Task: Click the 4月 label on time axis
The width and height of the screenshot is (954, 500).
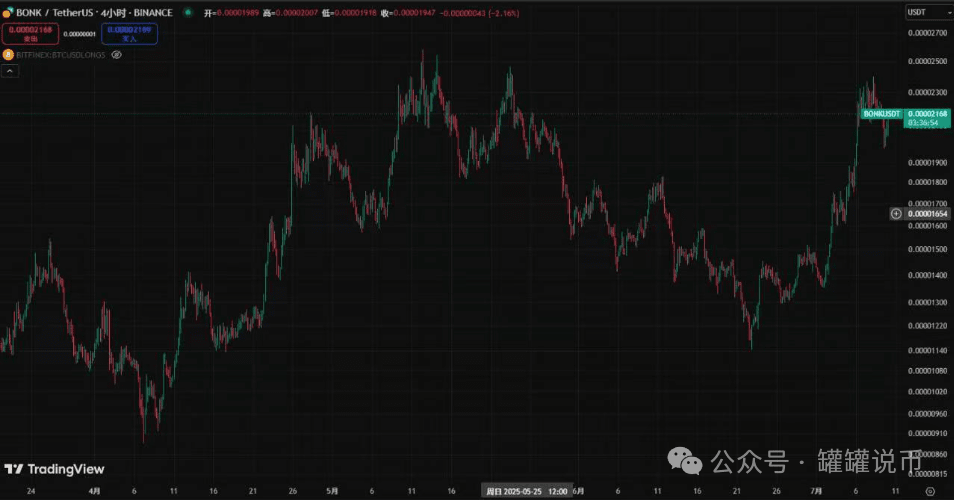Action: (x=94, y=491)
